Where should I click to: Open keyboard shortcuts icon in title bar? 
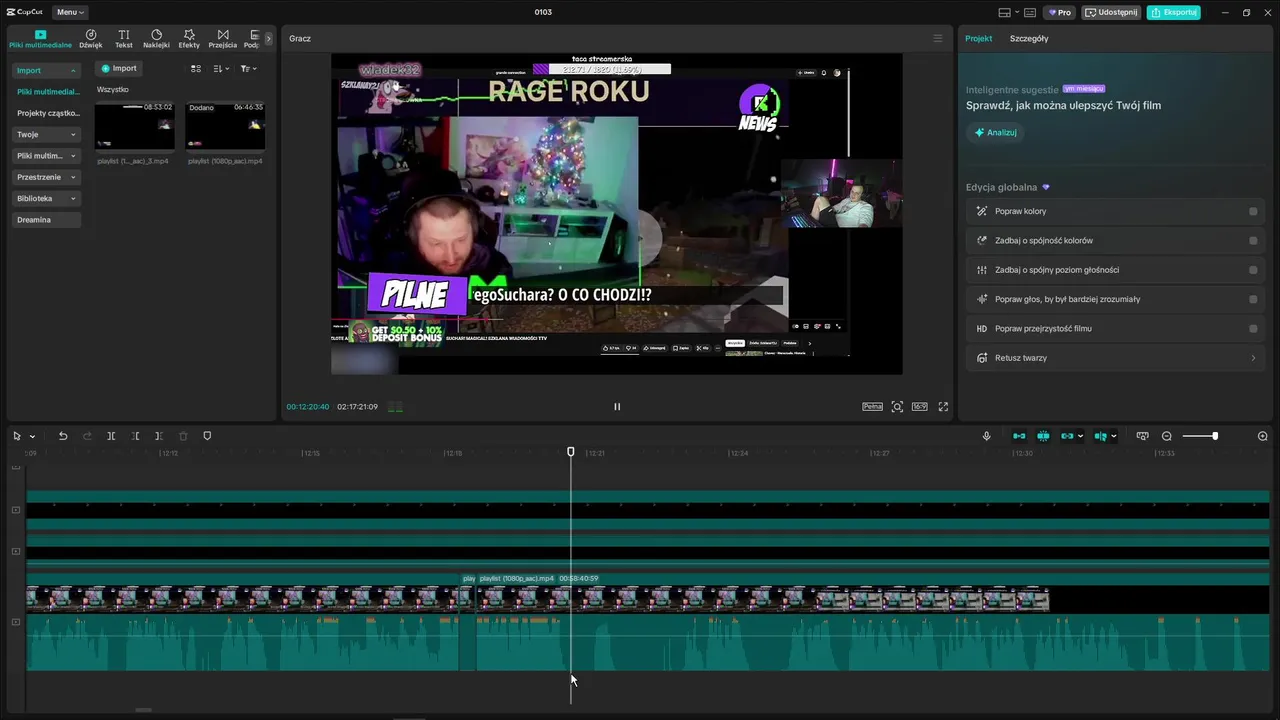[x=1030, y=12]
